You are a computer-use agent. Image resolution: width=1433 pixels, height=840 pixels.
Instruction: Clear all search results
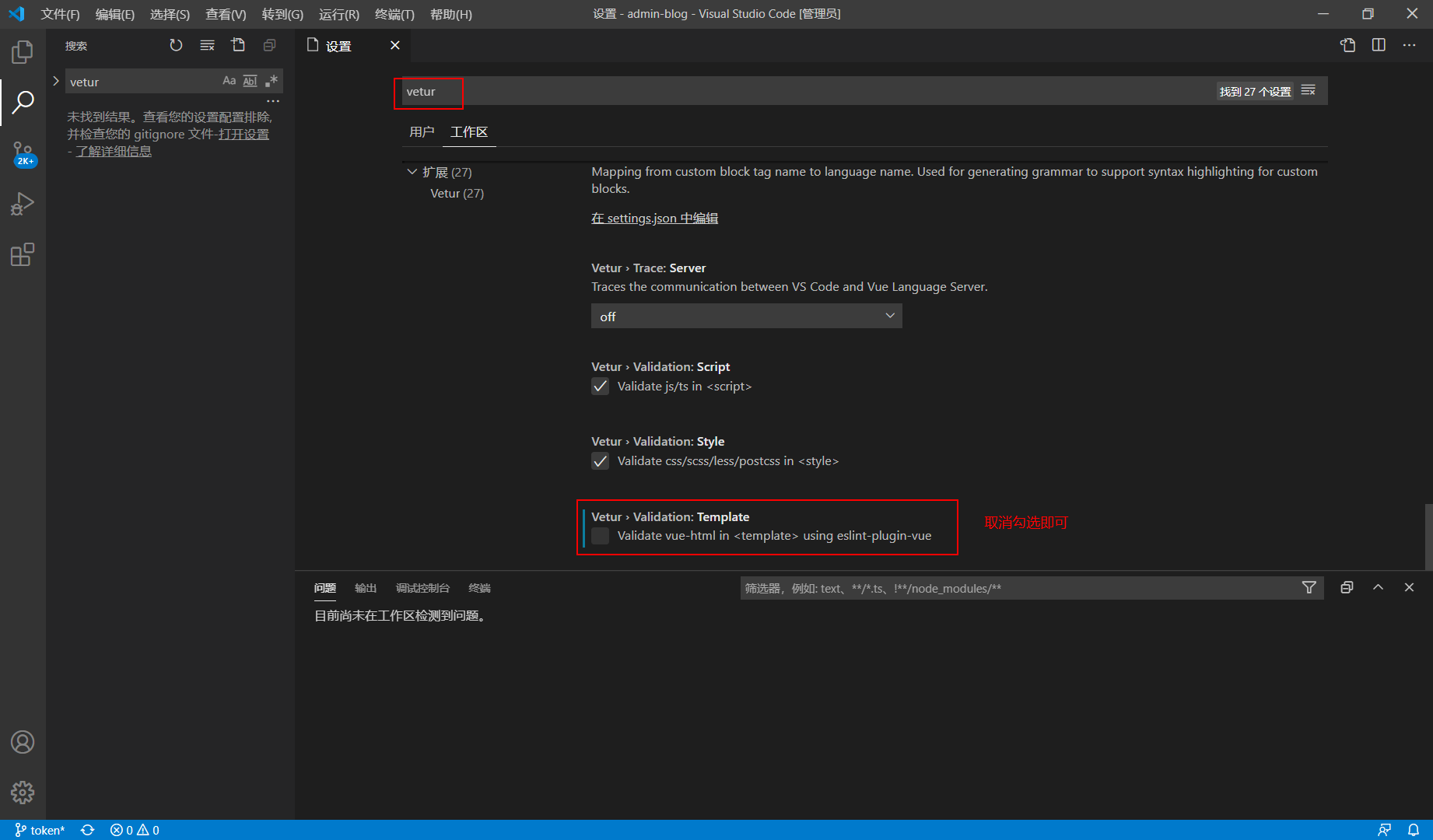click(207, 45)
